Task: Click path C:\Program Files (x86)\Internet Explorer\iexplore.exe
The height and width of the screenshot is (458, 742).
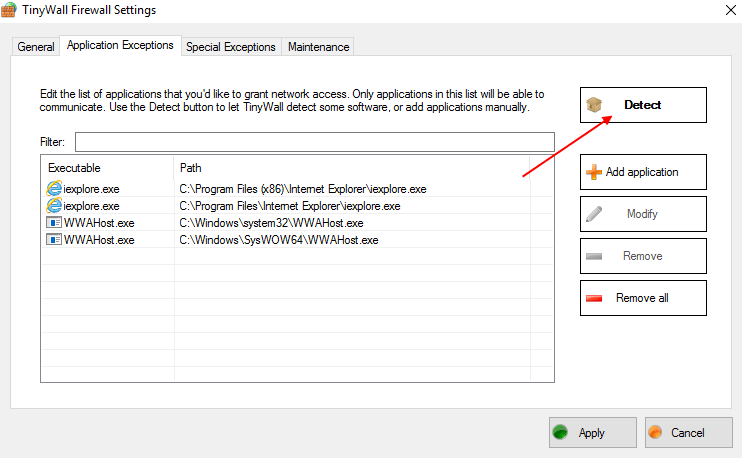Action: point(303,189)
